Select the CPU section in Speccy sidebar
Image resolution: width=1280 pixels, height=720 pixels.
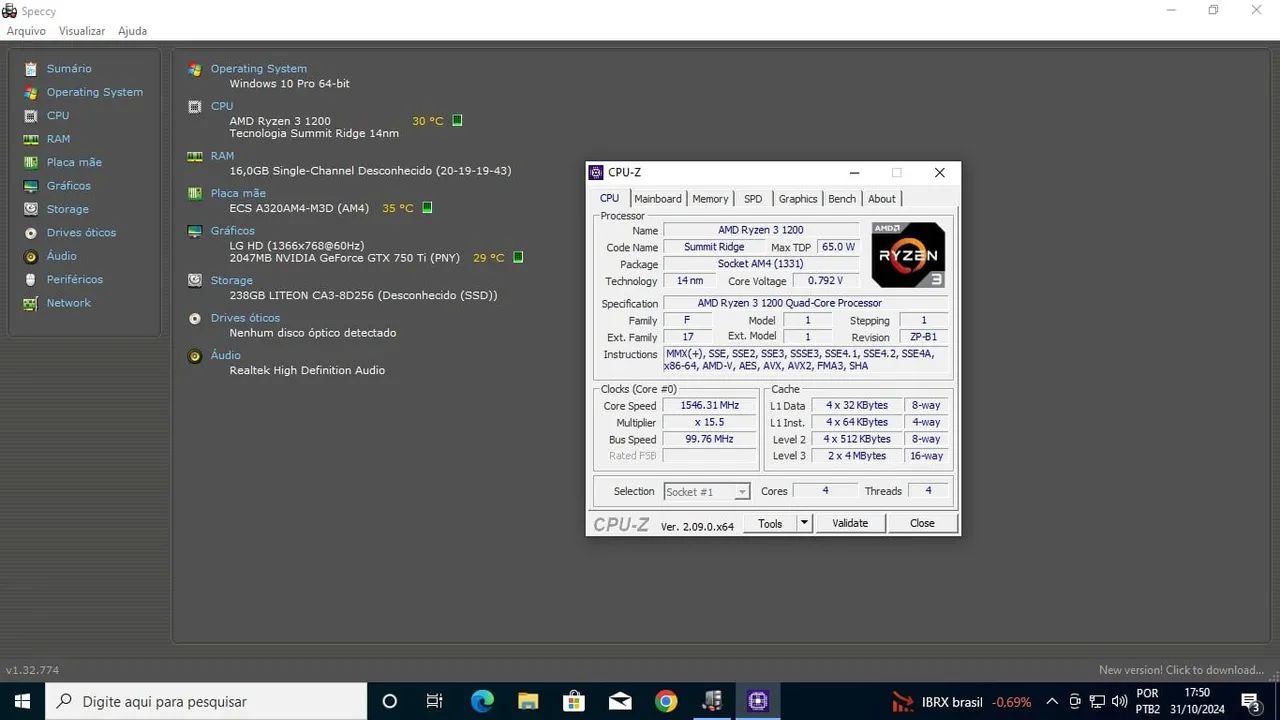32,115
